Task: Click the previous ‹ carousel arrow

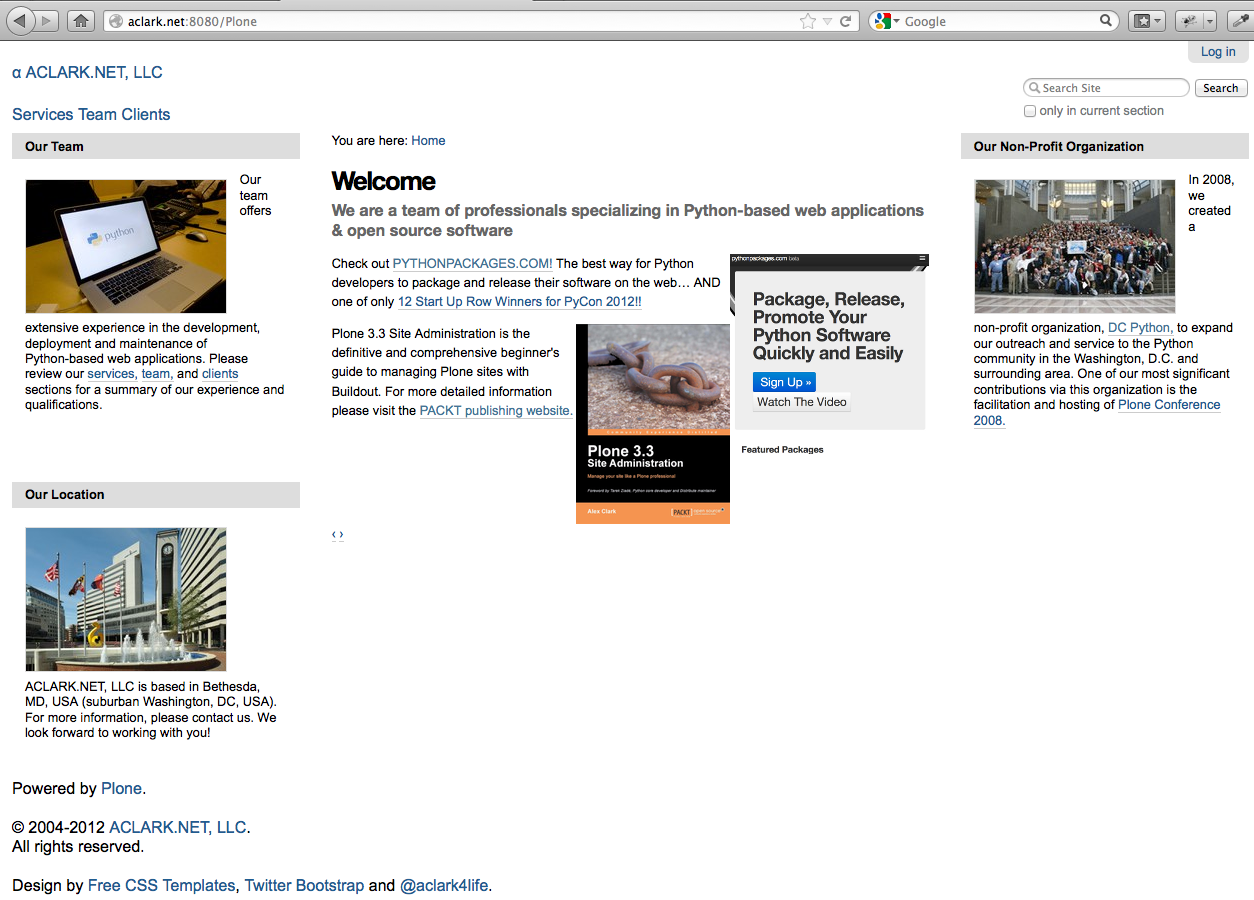Action: pos(334,534)
